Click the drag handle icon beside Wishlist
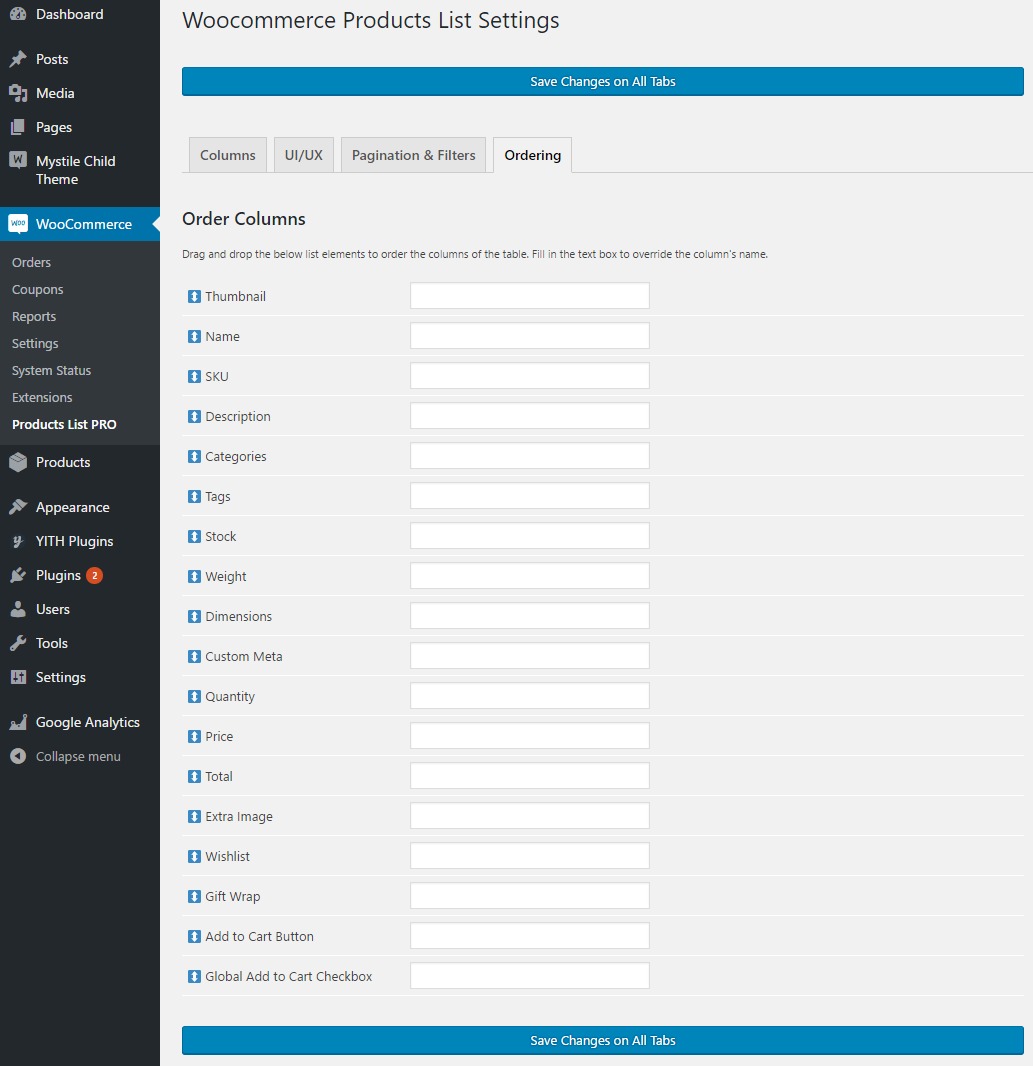 click(x=194, y=857)
